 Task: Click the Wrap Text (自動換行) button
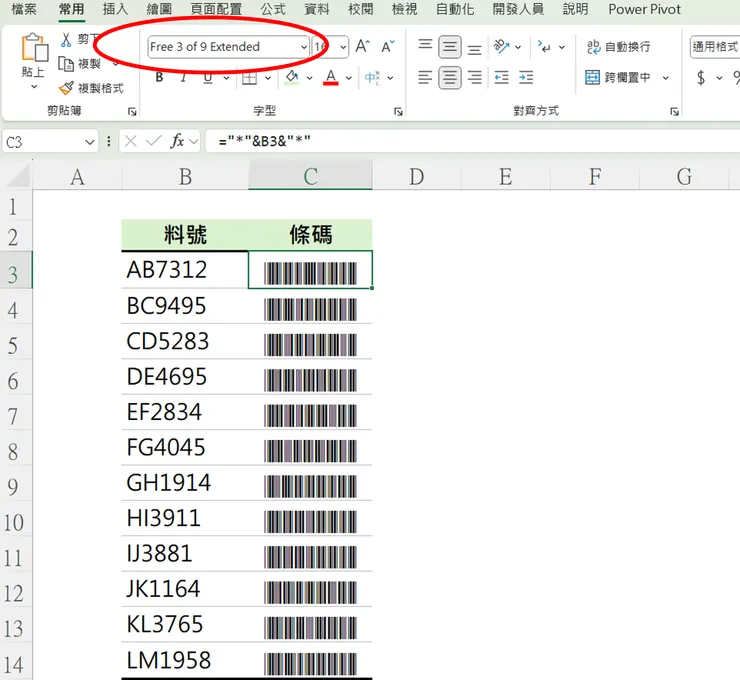tap(618, 47)
